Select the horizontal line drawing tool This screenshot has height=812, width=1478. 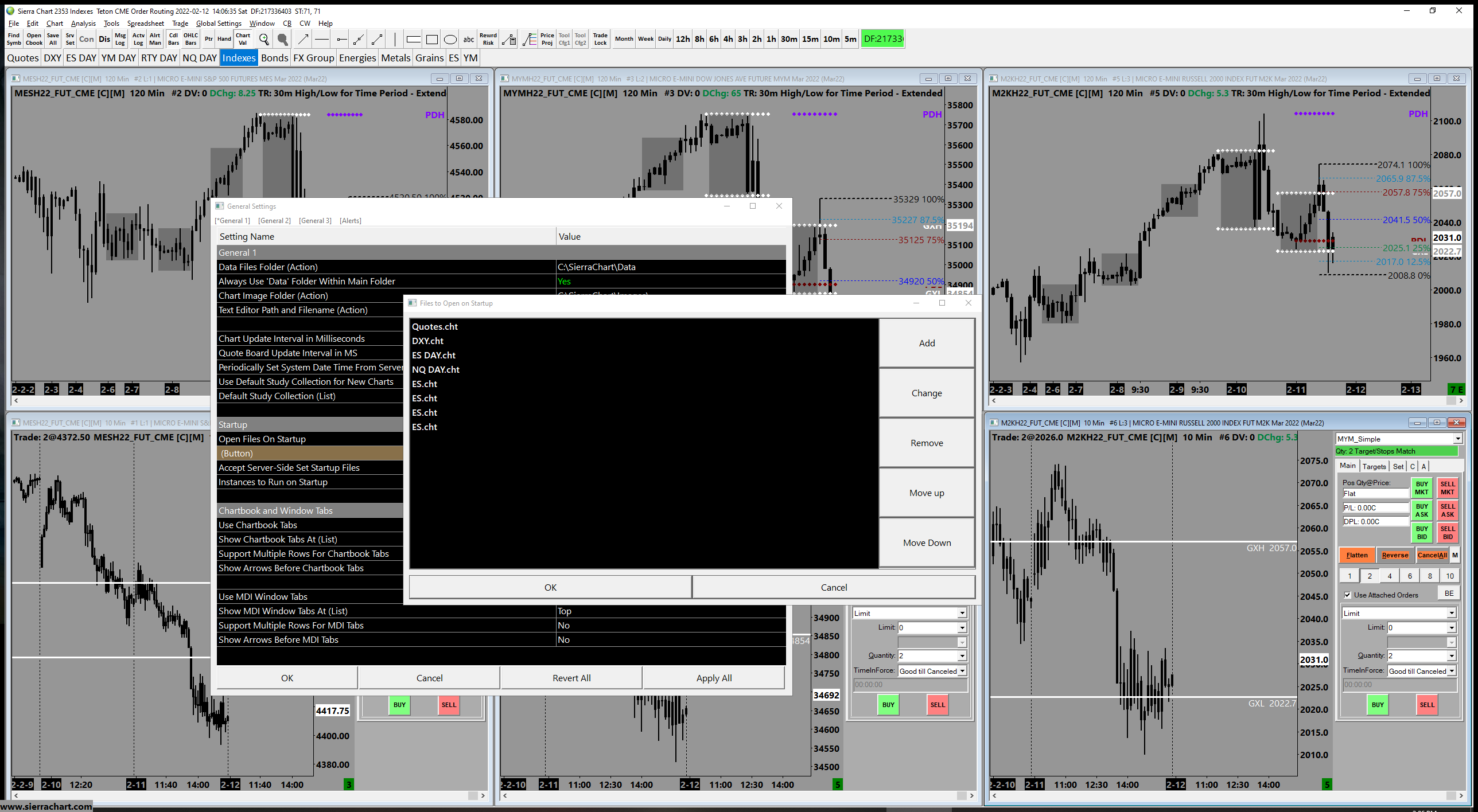click(322, 39)
